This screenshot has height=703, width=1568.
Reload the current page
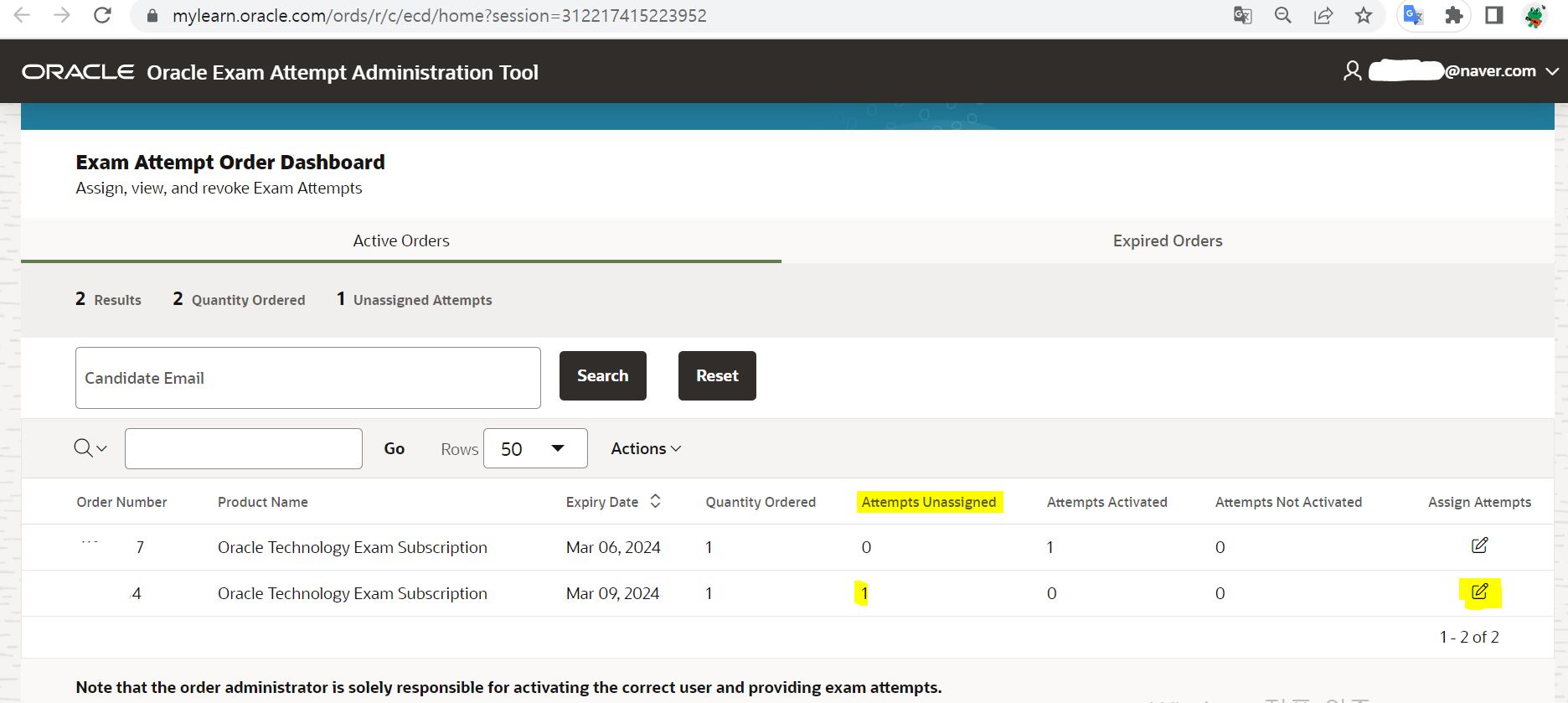[x=102, y=15]
